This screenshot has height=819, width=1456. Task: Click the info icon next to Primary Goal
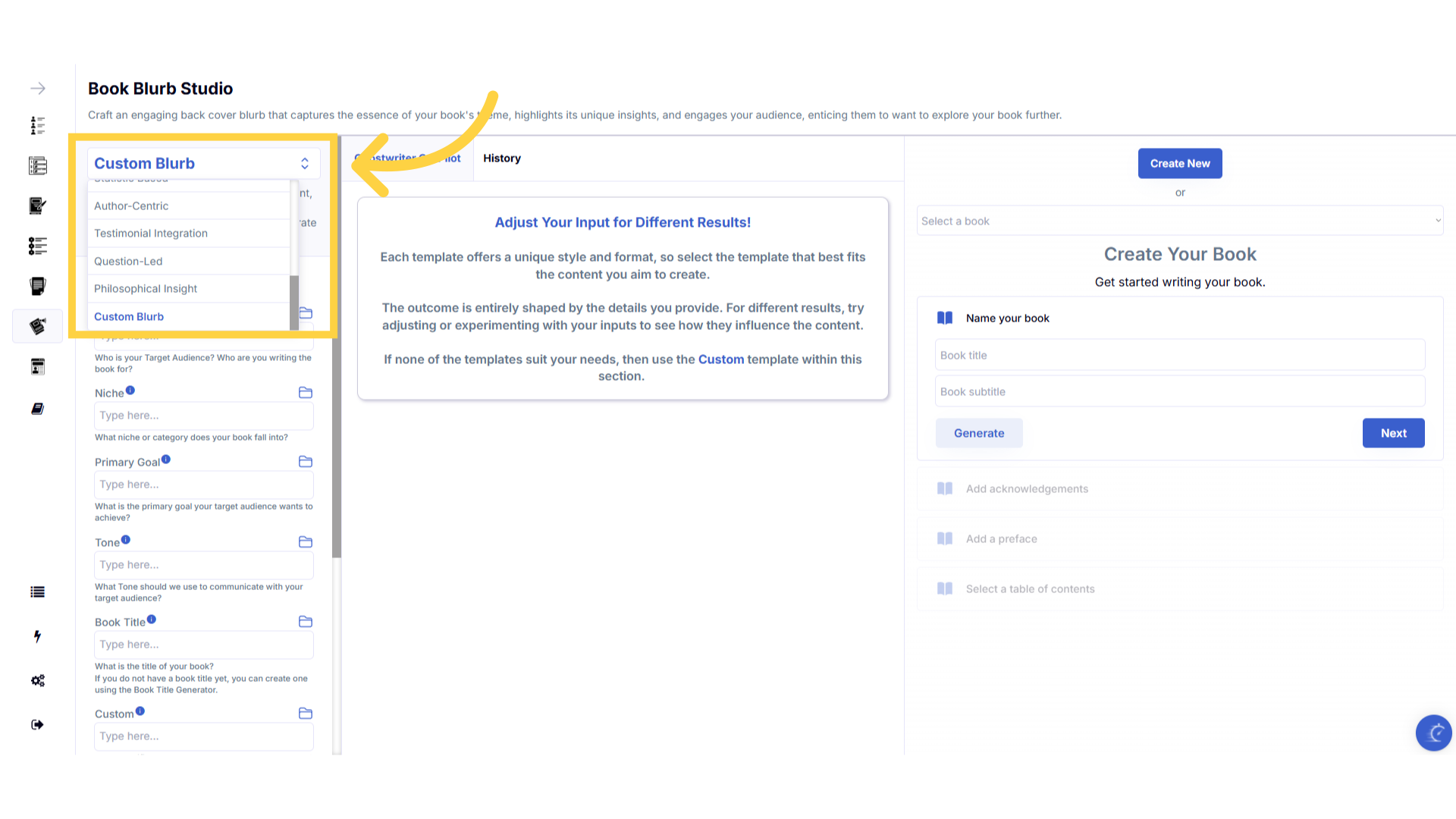click(166, 460)
